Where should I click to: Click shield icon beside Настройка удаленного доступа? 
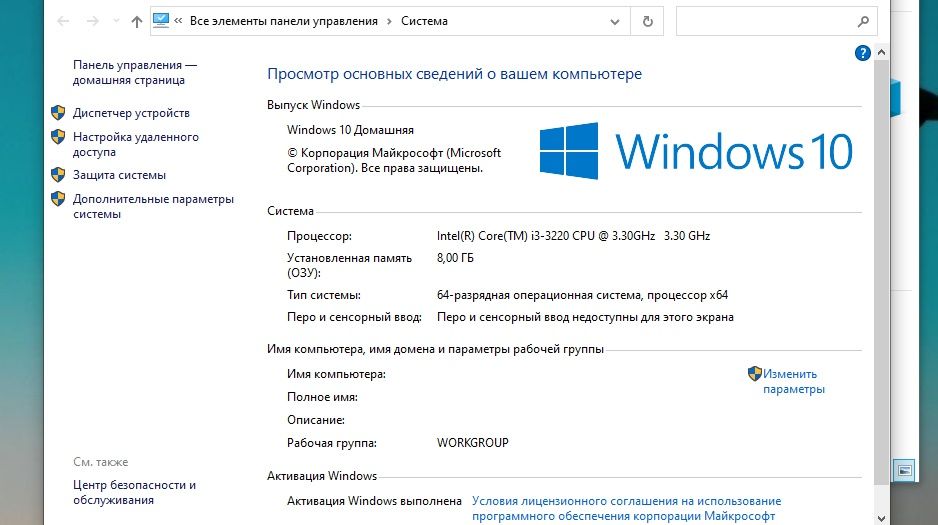point(58,136)
